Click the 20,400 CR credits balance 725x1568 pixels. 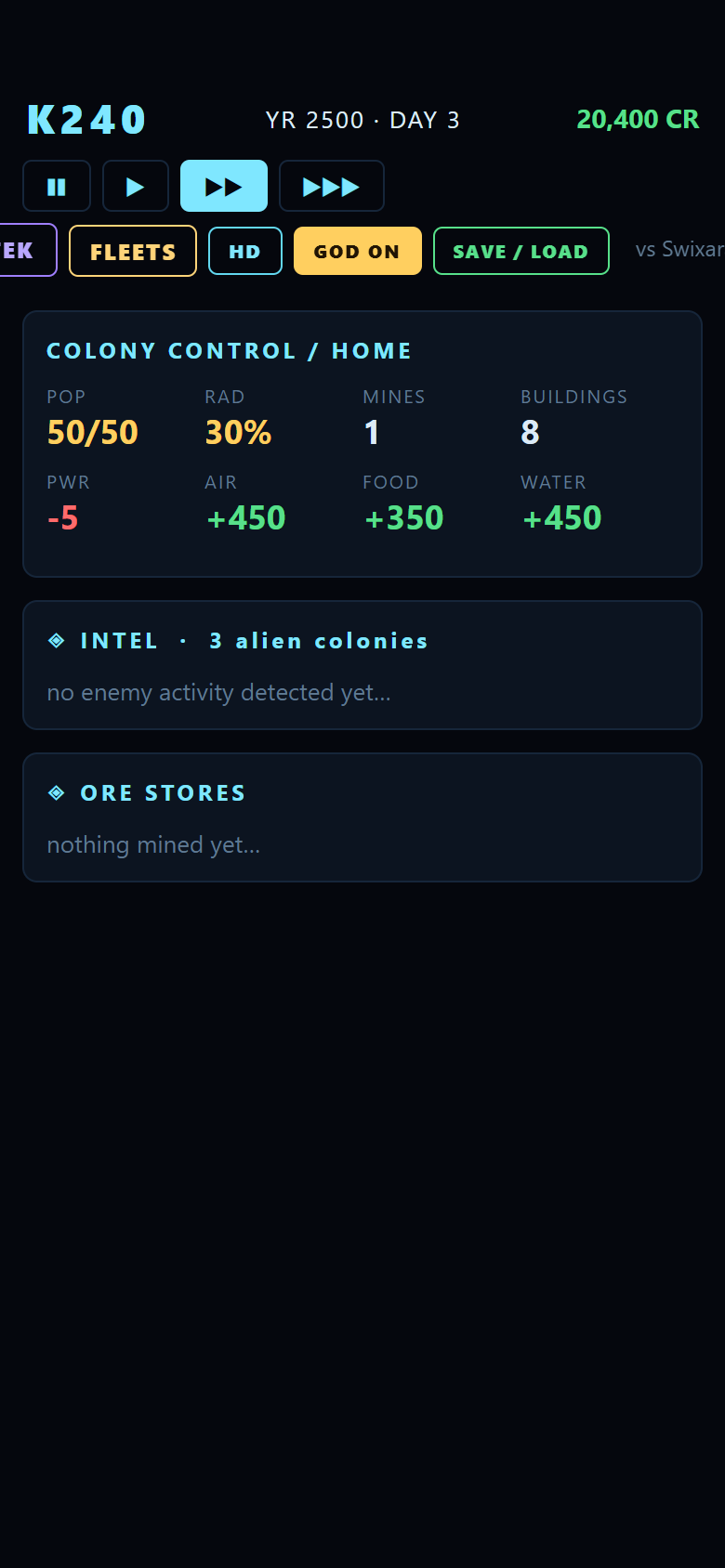pos(638,119)
